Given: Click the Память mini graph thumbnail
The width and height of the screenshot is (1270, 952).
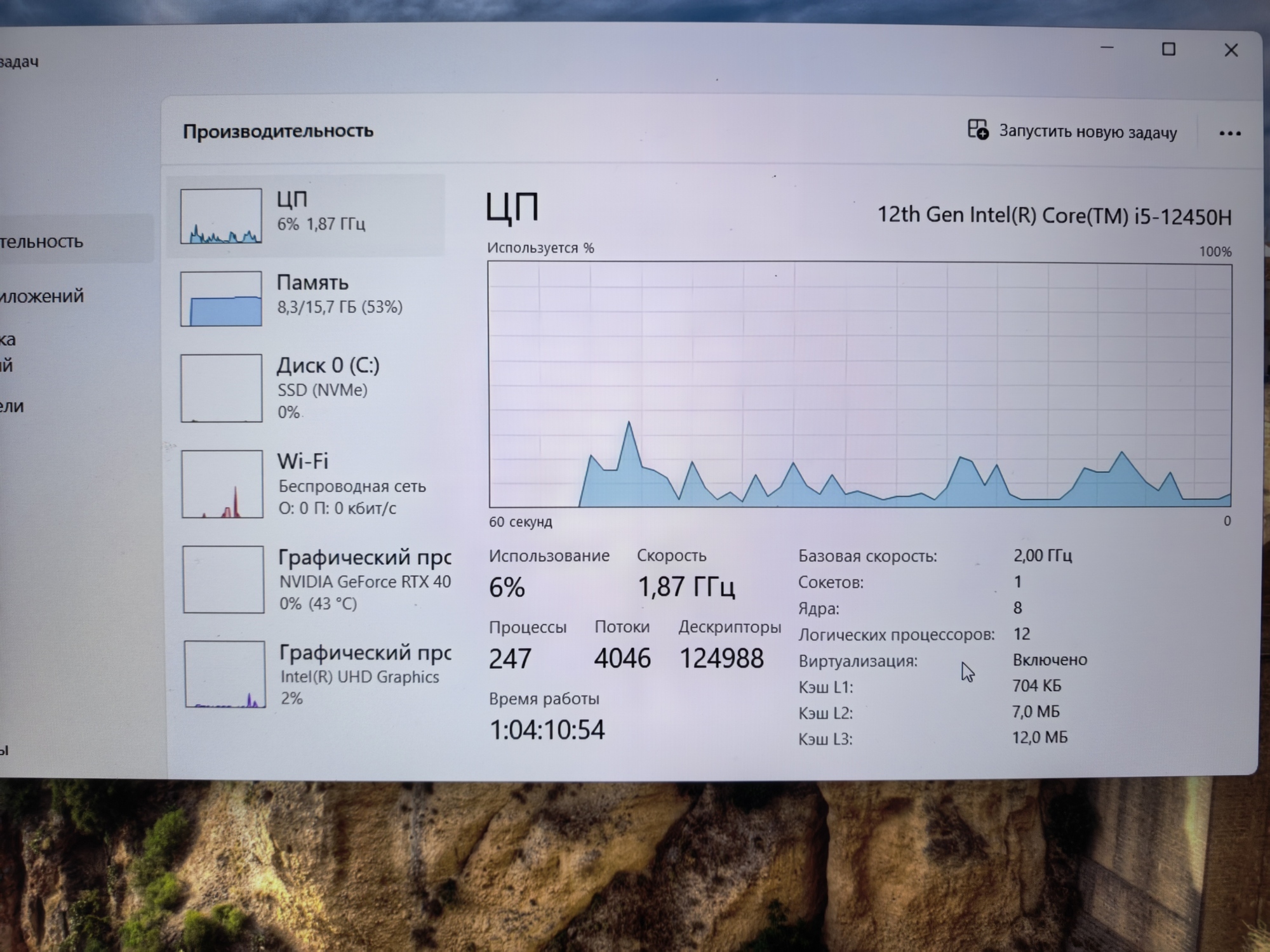Looking at the screenshot, I should (221, 299).
